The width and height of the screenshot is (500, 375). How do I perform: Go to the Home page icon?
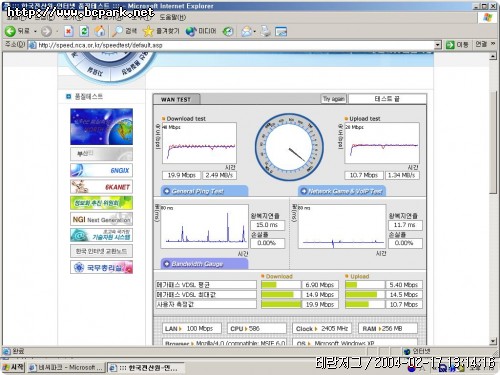pos(100,31)
